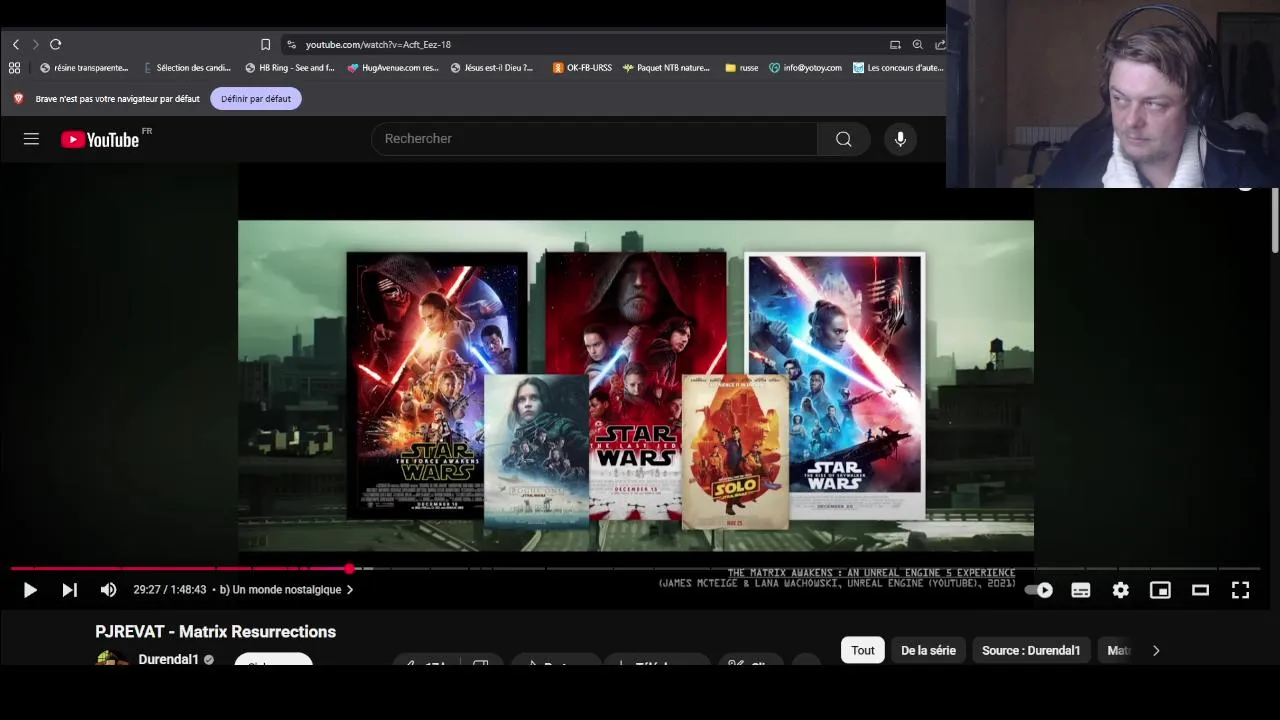Expand chapter 'b) Un monde nostalgique'
The height and width of the screenshot is (720, 1280).
tap(286, 590)
